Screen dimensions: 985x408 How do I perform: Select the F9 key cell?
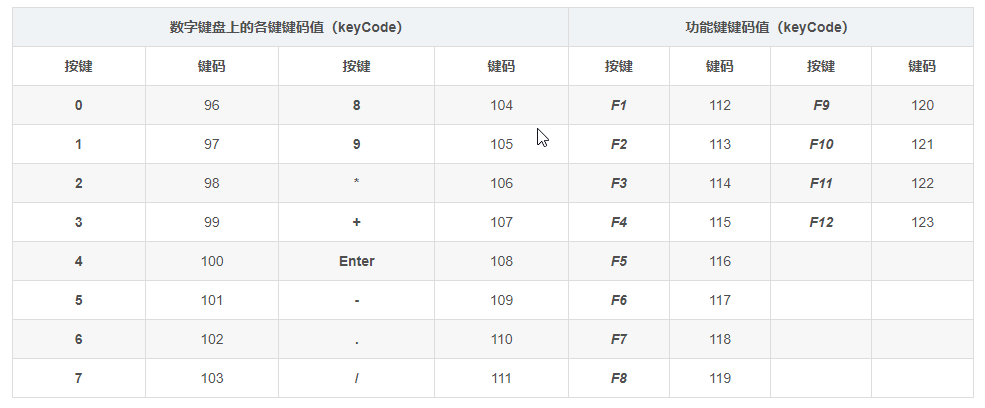pos(821,105)
